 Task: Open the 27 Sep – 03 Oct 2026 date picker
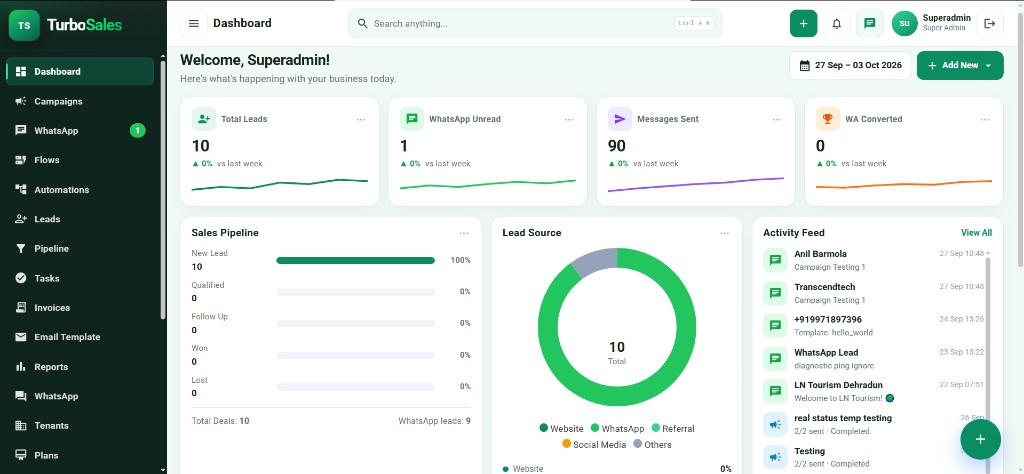tap(850, 65)
